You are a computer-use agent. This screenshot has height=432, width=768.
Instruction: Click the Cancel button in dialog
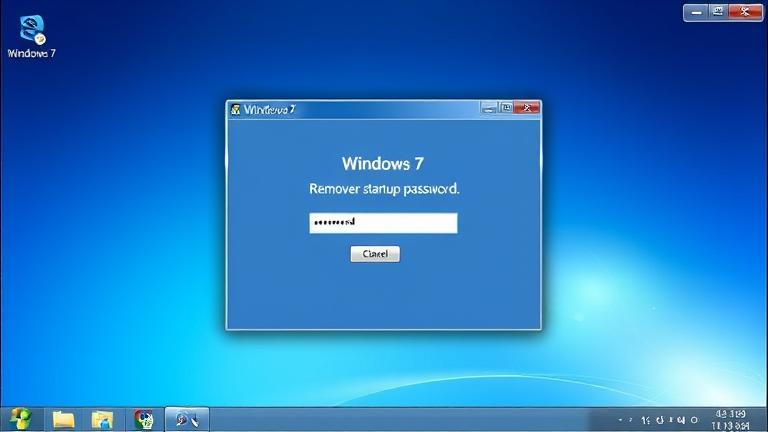point(375,254)
